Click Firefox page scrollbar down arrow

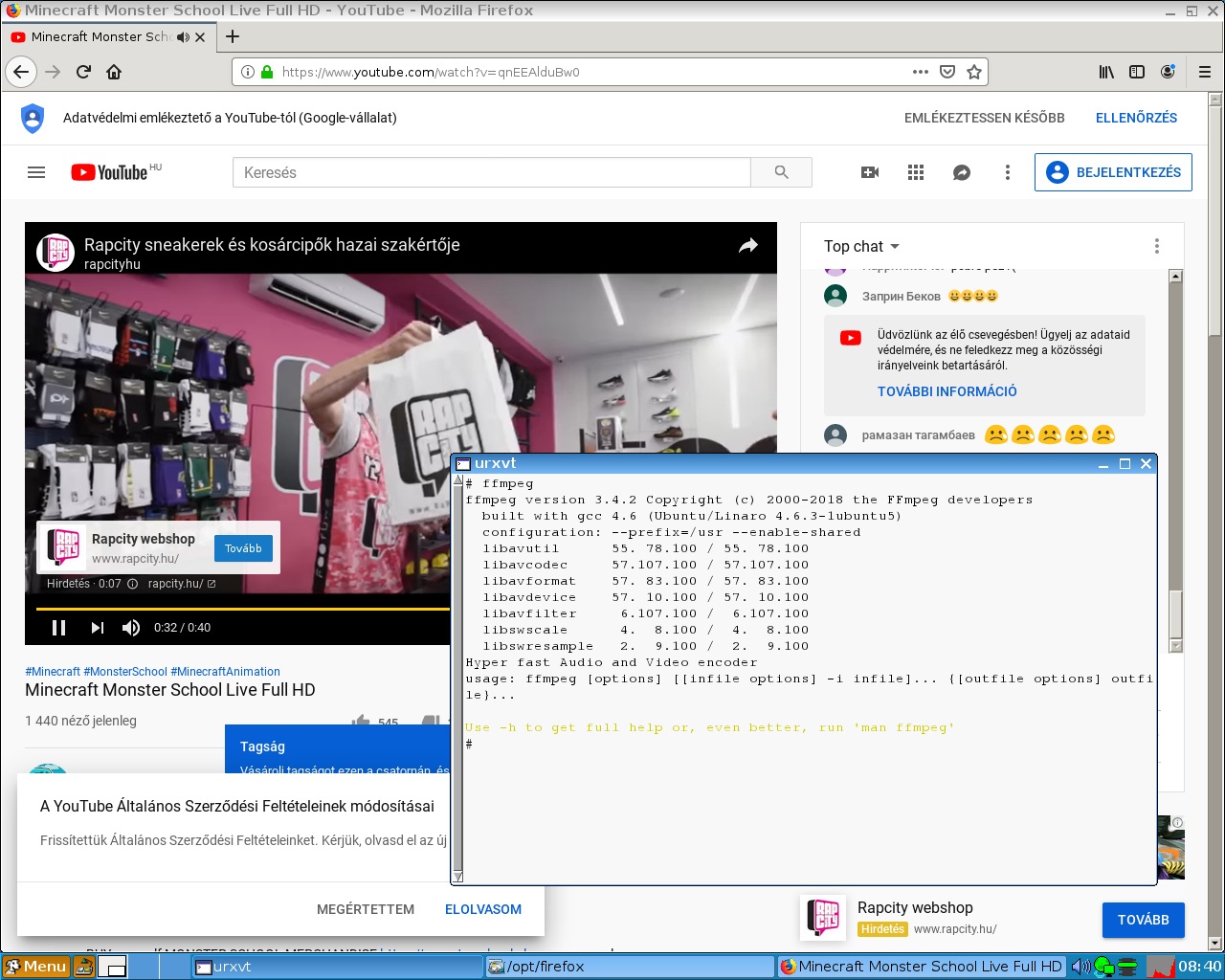pyautogui.click(x=1215, y=944)
